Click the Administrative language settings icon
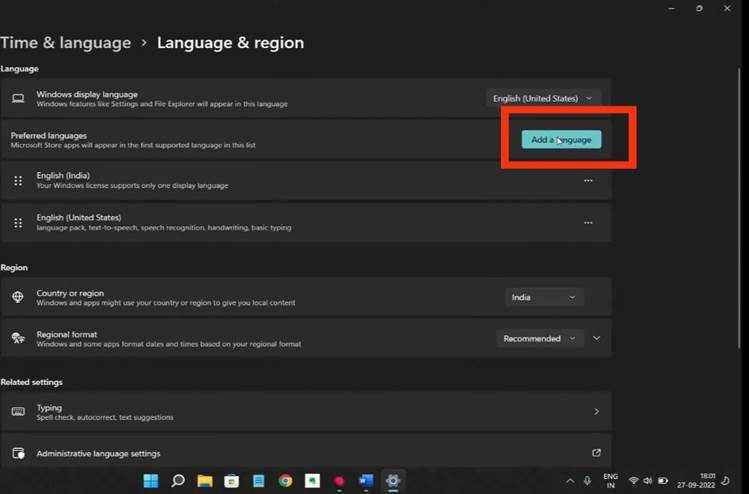The image size is (749, 494). pos(18,453)
